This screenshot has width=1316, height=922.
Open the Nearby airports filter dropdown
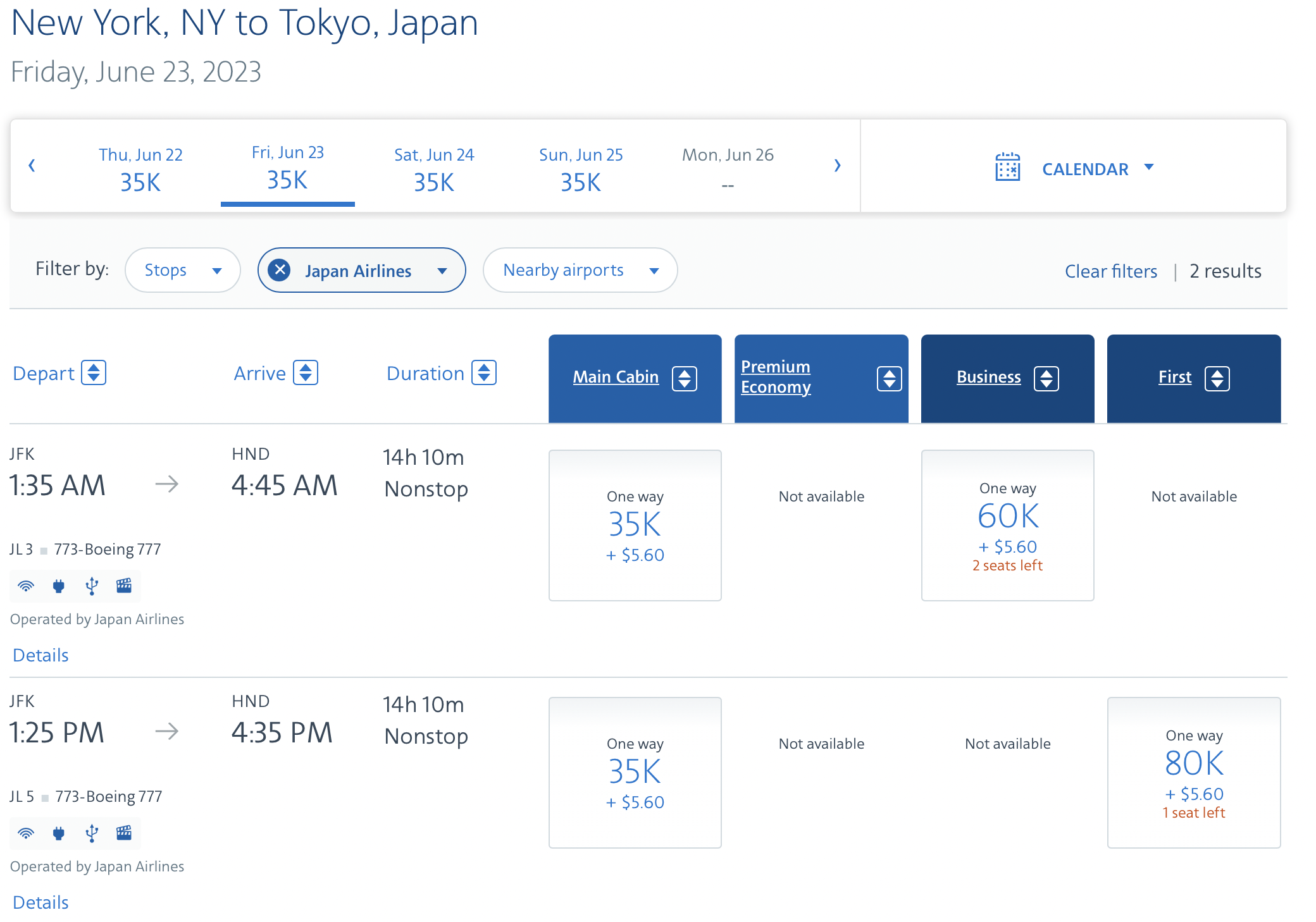(580, 270)
